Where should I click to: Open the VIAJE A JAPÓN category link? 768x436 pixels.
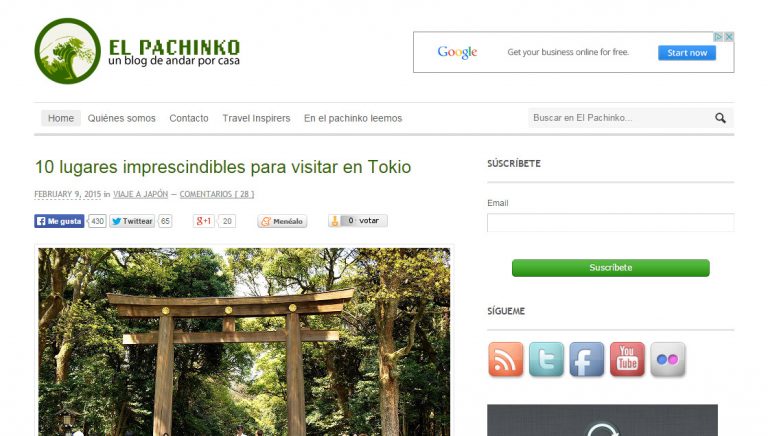pyautogui.click(x=141, y=194)
